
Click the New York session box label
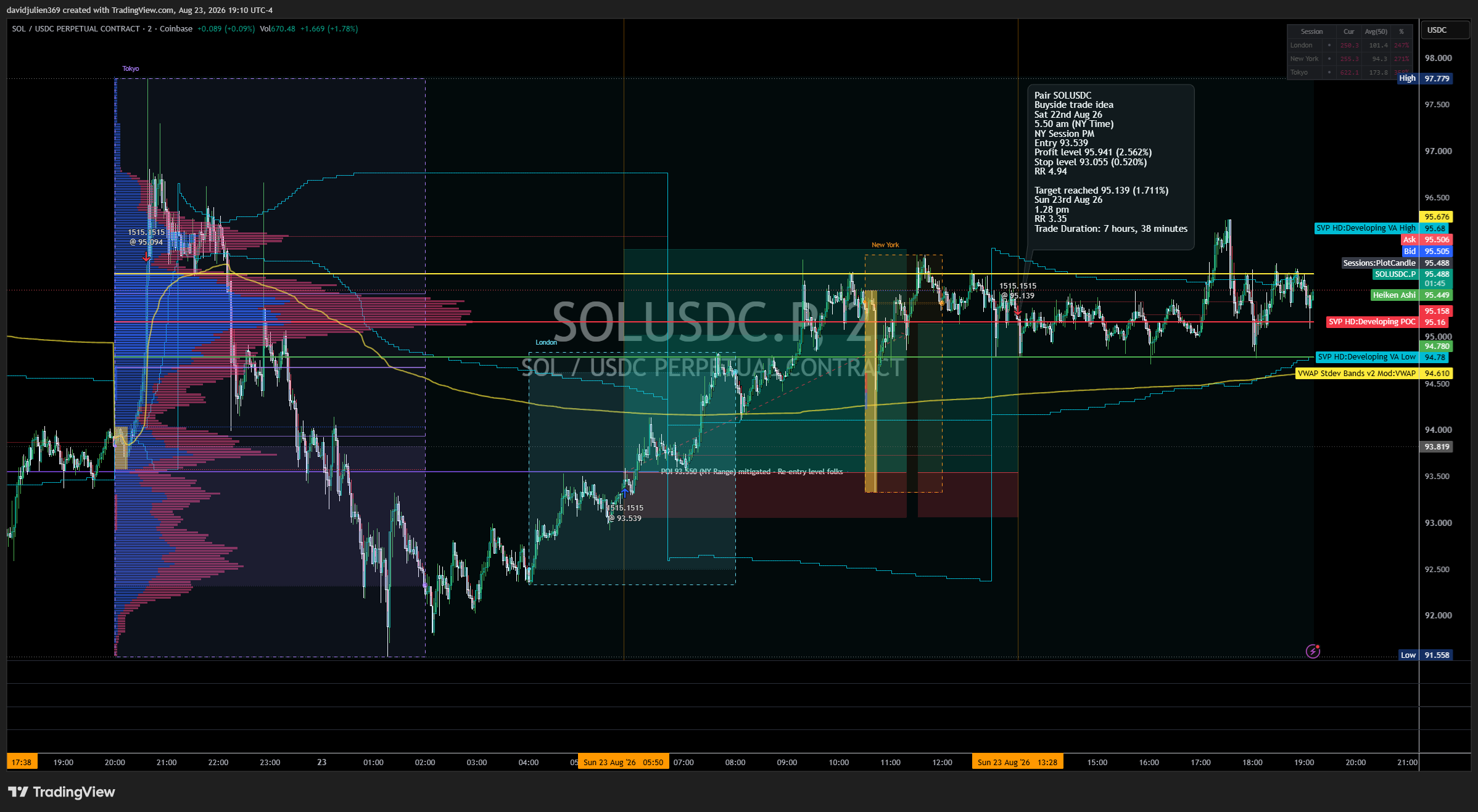point(885,245)
